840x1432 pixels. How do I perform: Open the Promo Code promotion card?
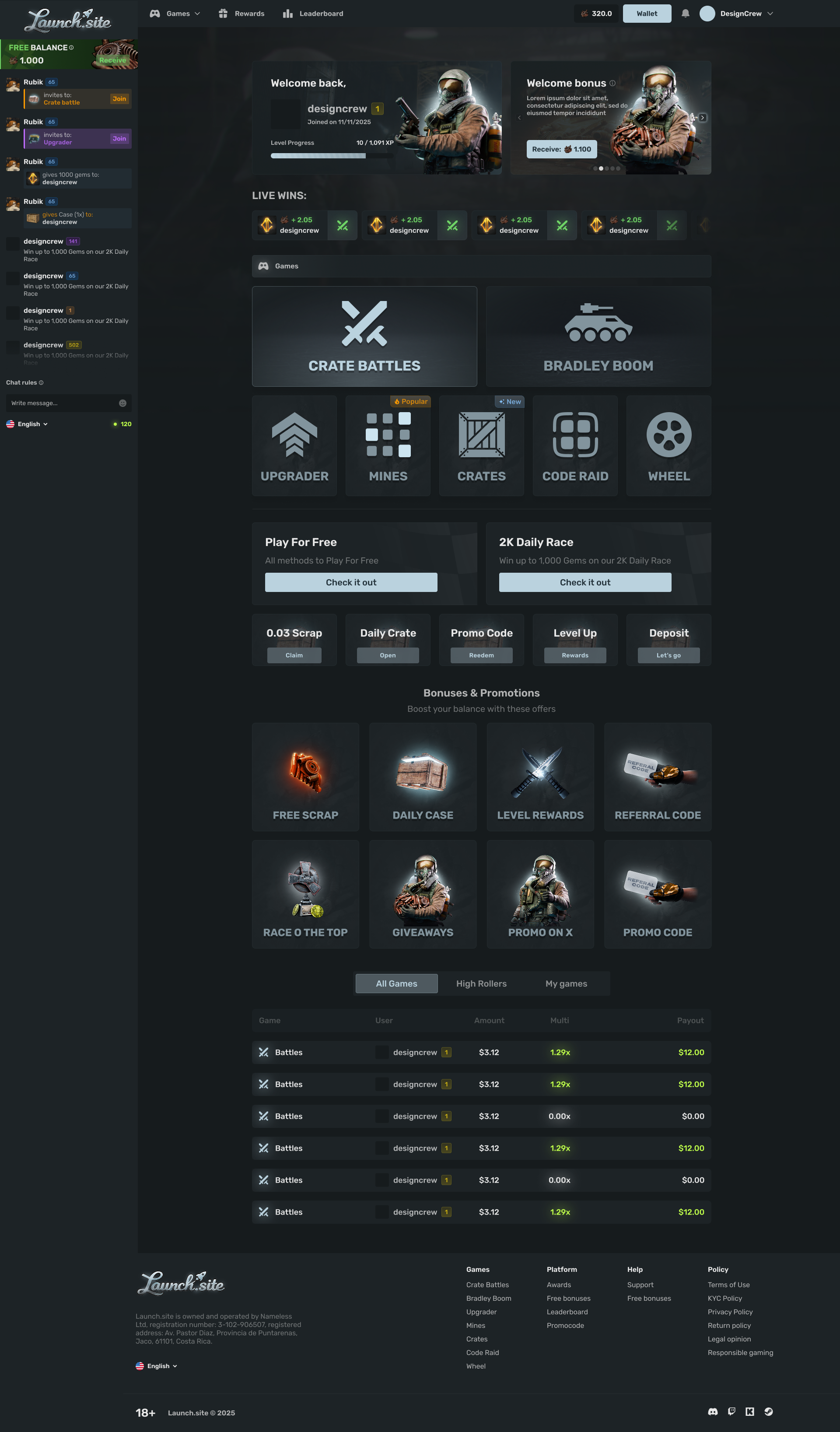coord(658,894)
